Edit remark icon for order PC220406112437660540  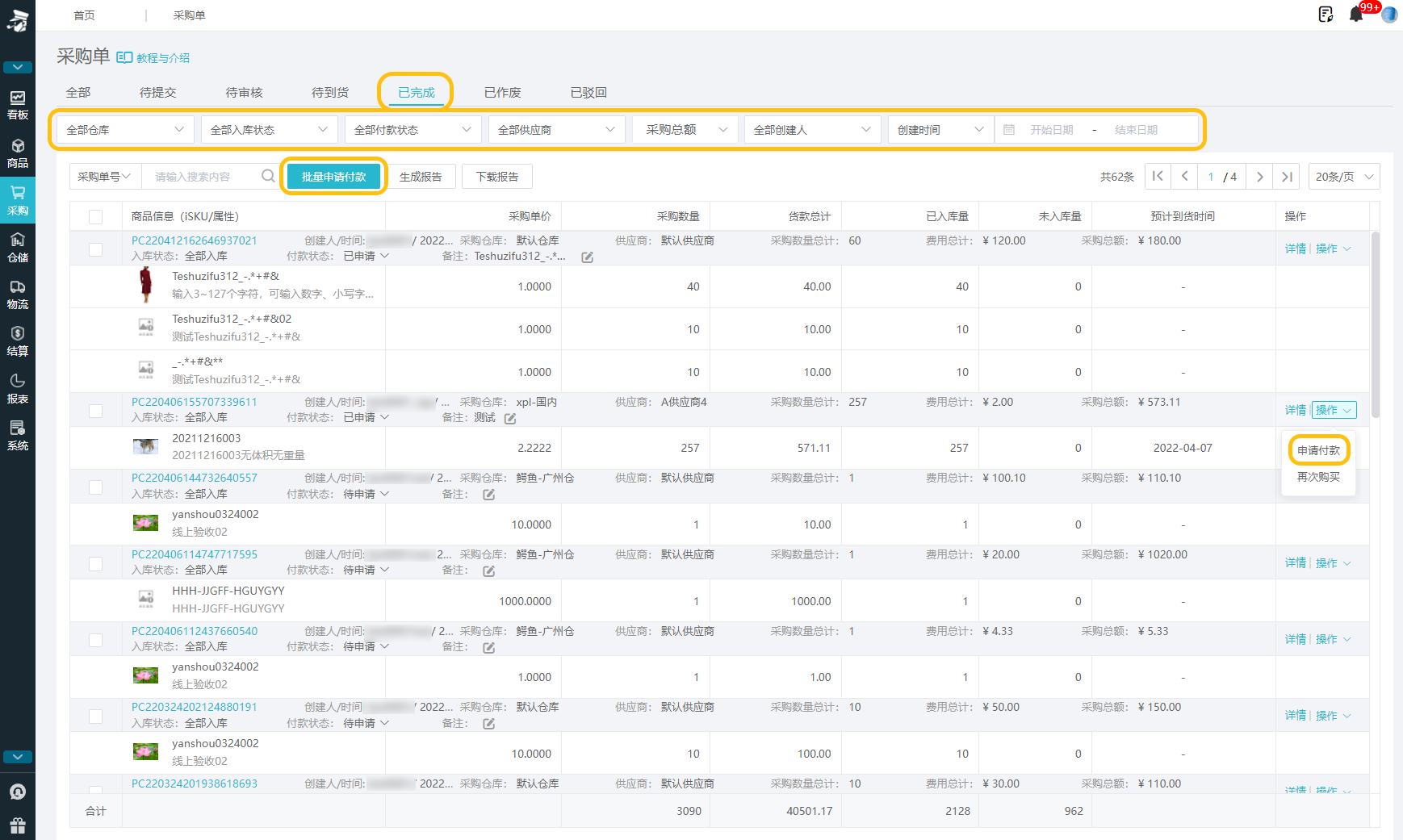(488, 648)
